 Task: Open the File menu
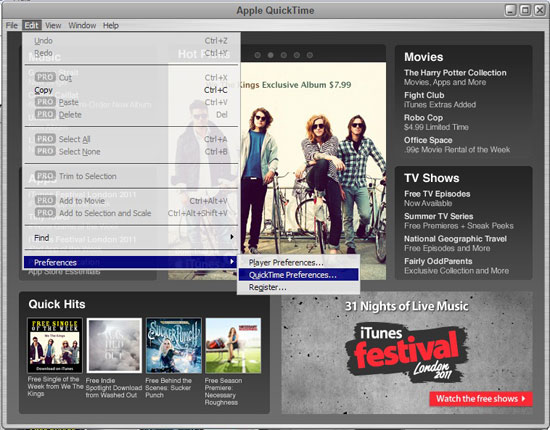[x=12, y=26]
